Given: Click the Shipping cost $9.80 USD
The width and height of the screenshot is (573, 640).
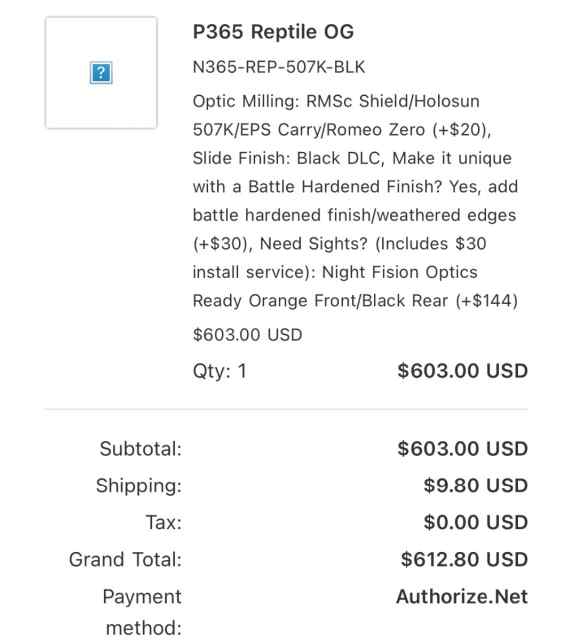Looking at the screenshot, I should 475,486.
